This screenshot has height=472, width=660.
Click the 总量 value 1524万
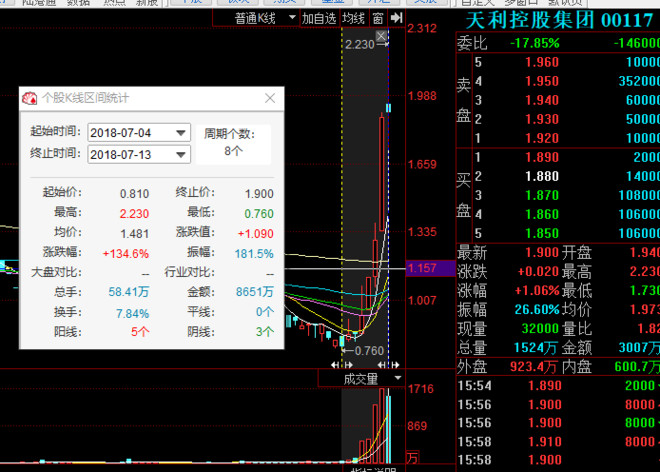(535, 348)
